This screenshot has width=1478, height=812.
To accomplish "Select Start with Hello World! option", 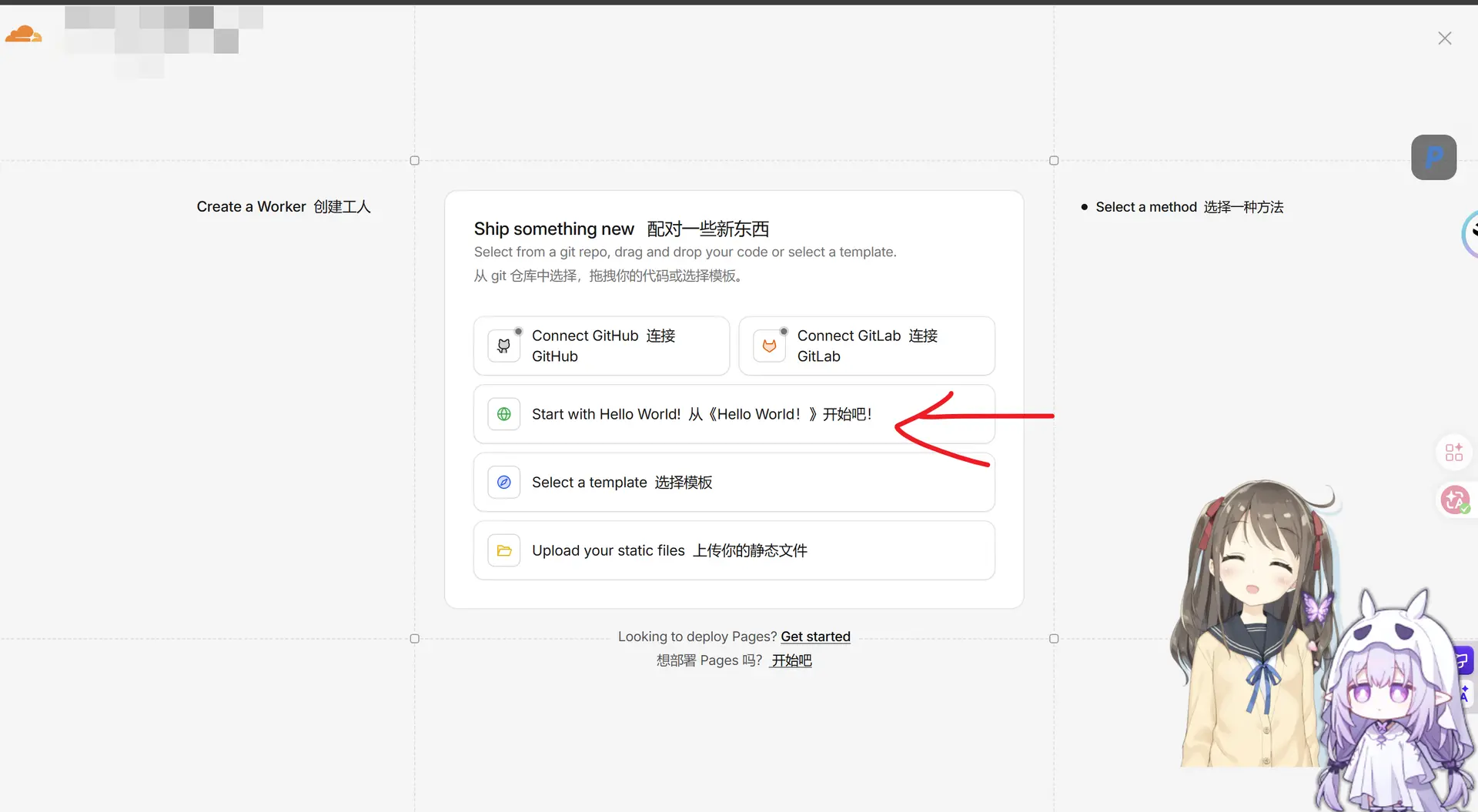I will coord(734,414).
